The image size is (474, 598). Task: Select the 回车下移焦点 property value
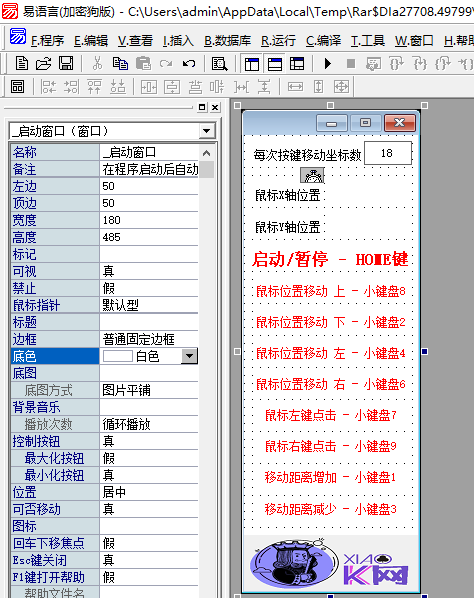click(x=149, y=543)
